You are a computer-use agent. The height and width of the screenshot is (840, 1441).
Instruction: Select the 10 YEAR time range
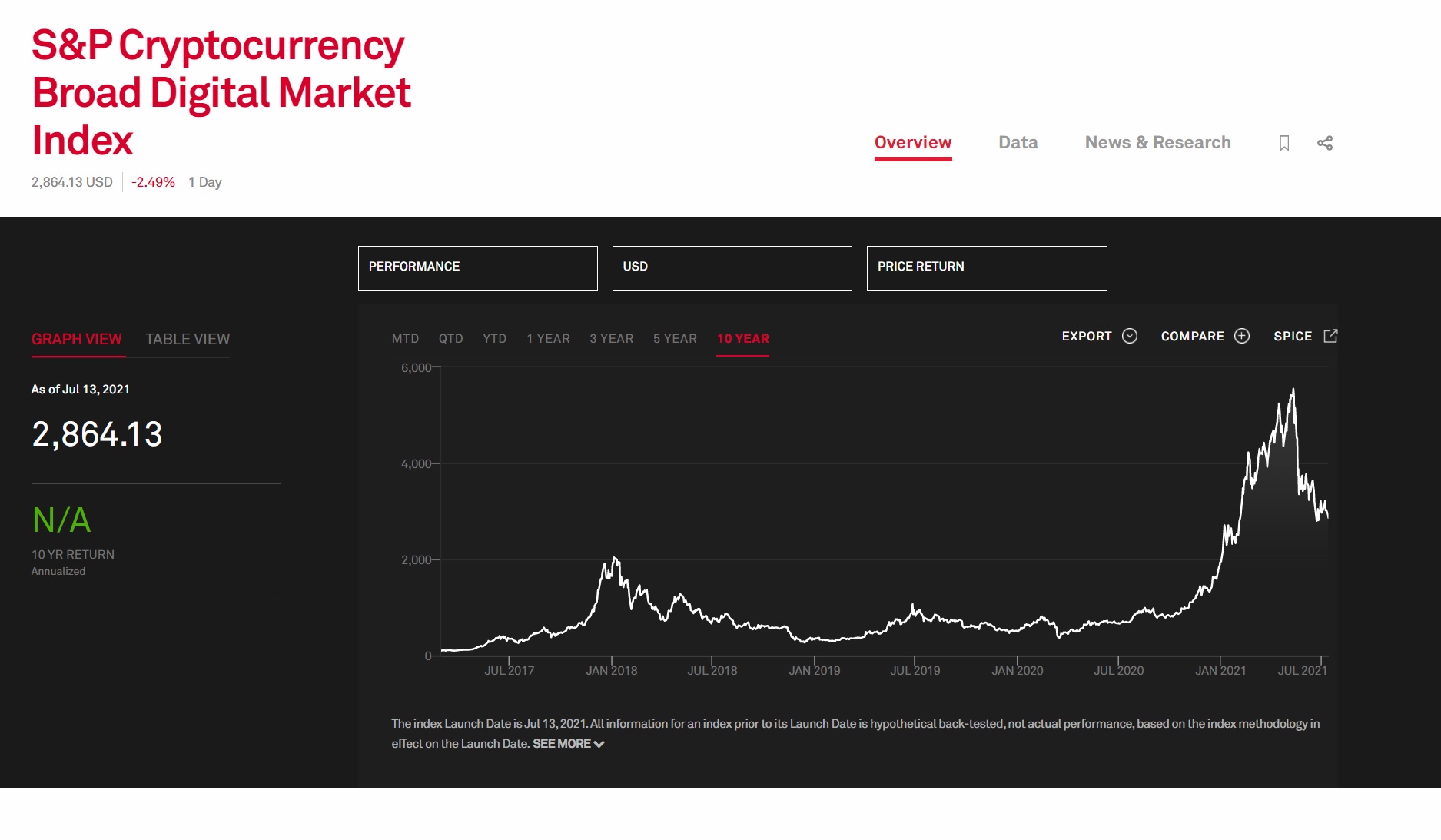(743, 339)
